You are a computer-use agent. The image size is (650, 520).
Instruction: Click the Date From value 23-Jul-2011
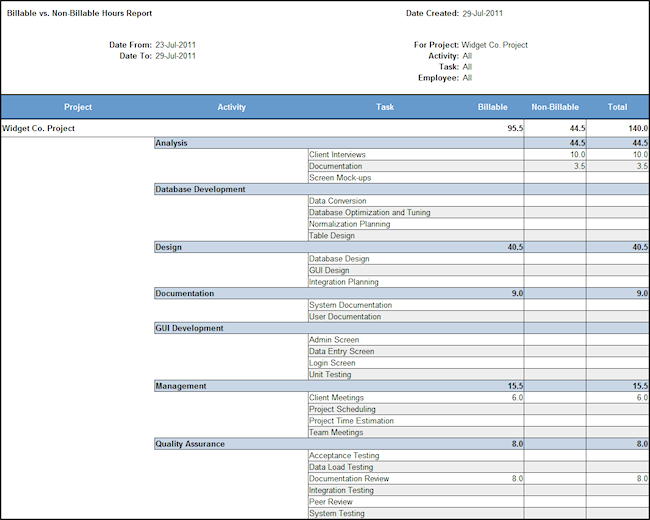click(175, 45)
